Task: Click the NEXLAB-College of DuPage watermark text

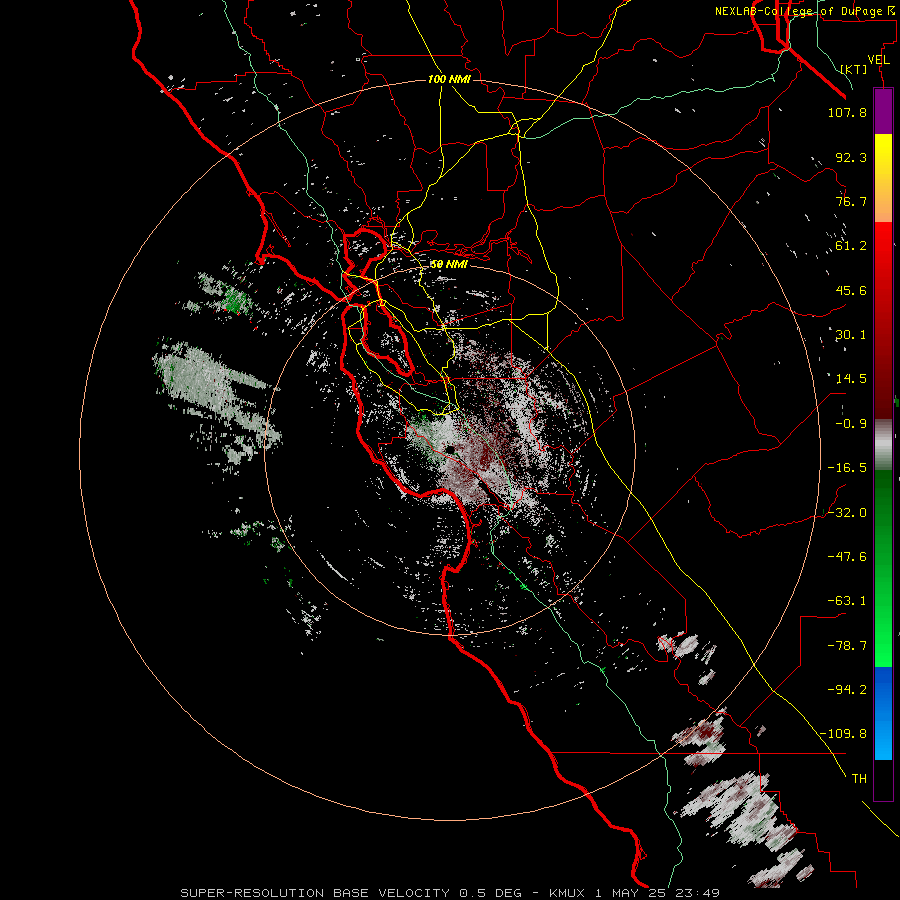Action: pyautogui.click(x=804, y=11)
